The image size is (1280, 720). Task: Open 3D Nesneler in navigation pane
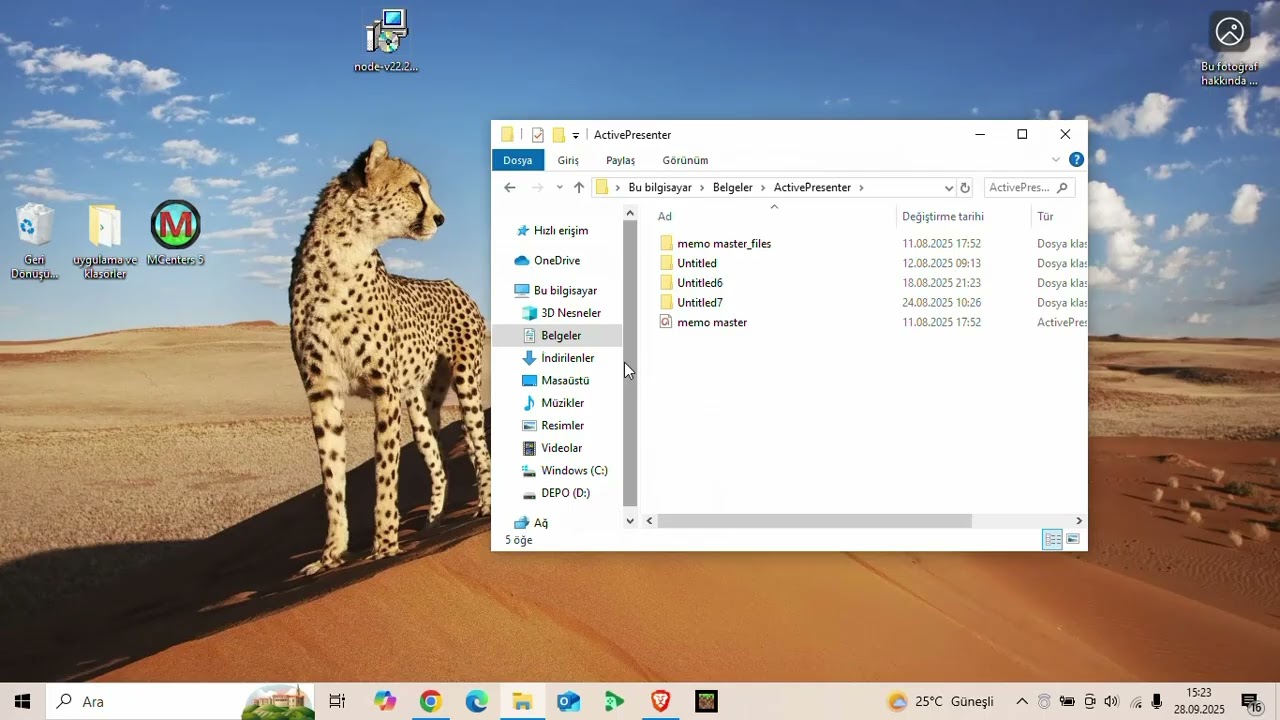(561, 313)
